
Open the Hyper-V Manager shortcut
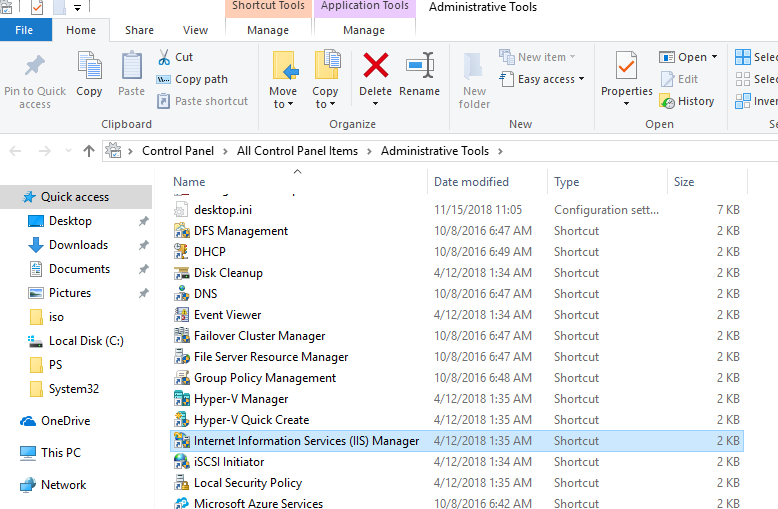pos(241,399)
